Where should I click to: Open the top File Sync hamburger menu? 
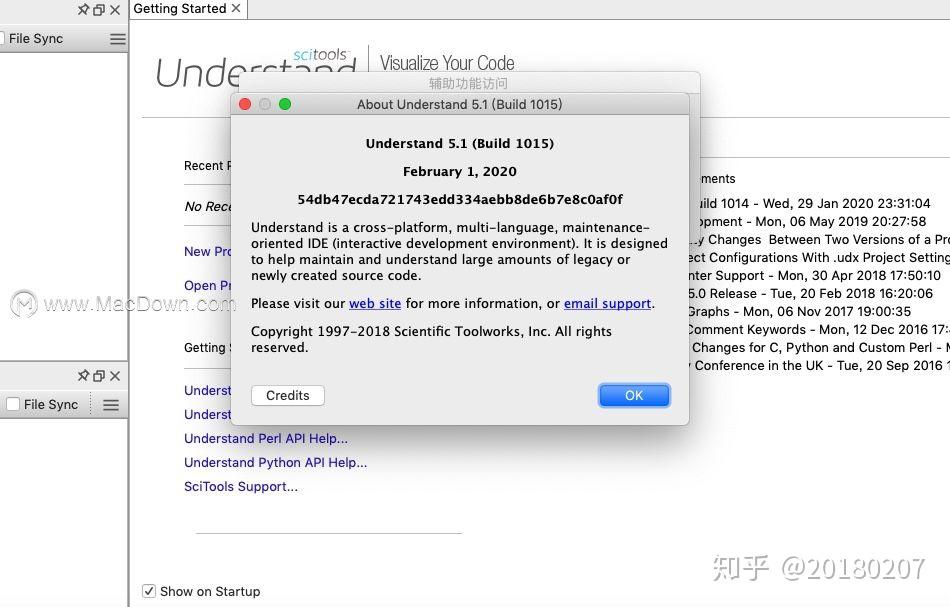coord(117,38)
